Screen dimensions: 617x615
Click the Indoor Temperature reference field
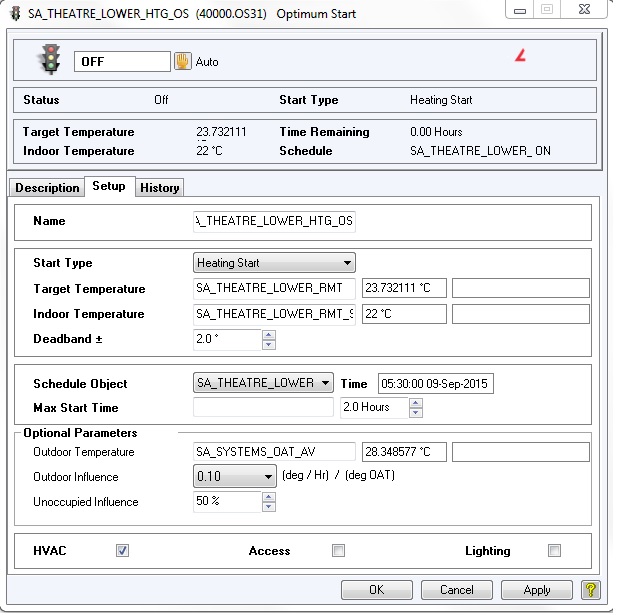[274, 314]
